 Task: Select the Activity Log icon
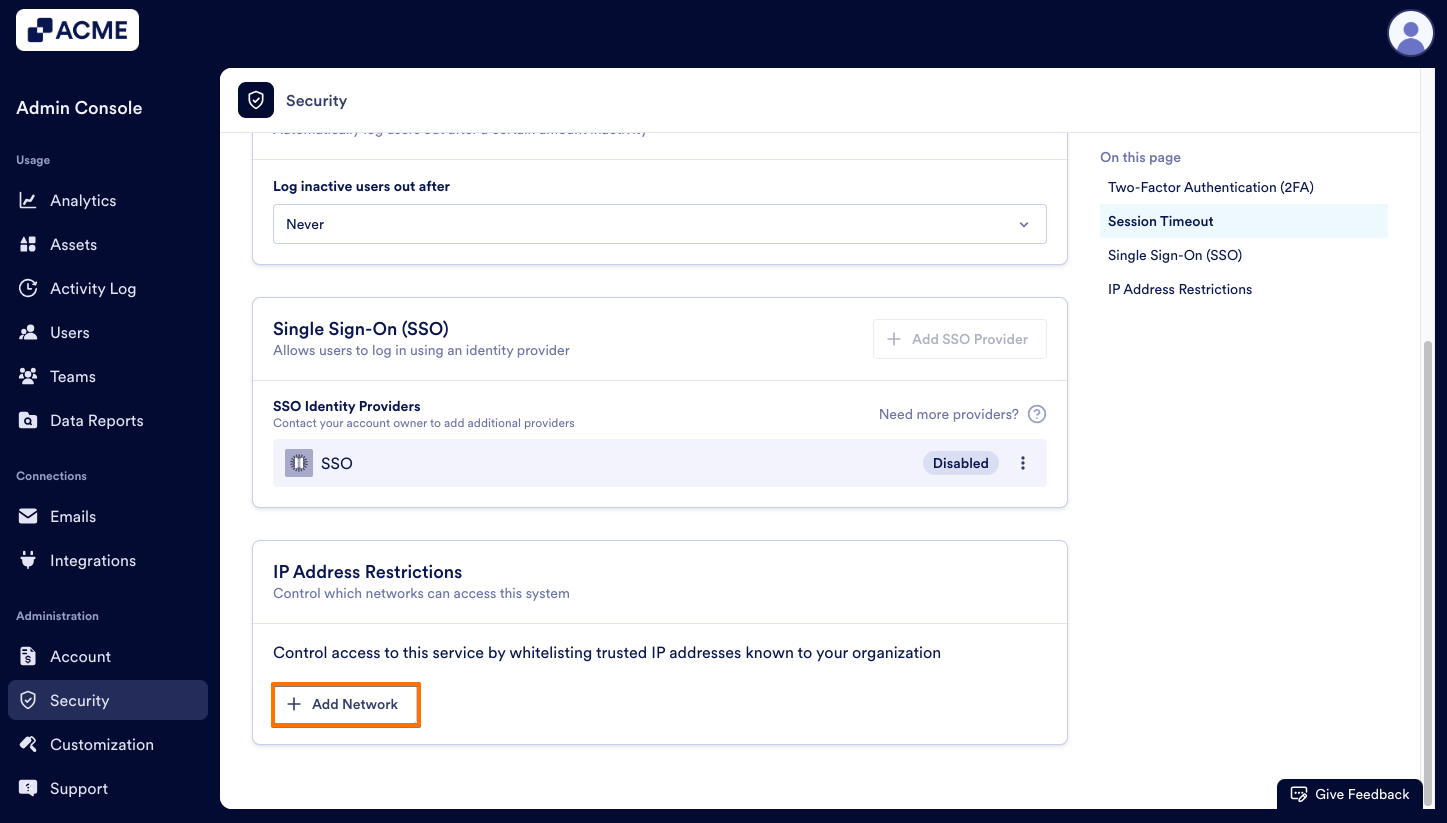click(x=29, y=288)
